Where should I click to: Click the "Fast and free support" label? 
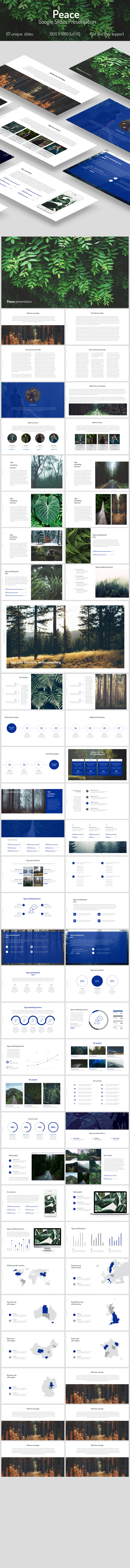(107, 34)
